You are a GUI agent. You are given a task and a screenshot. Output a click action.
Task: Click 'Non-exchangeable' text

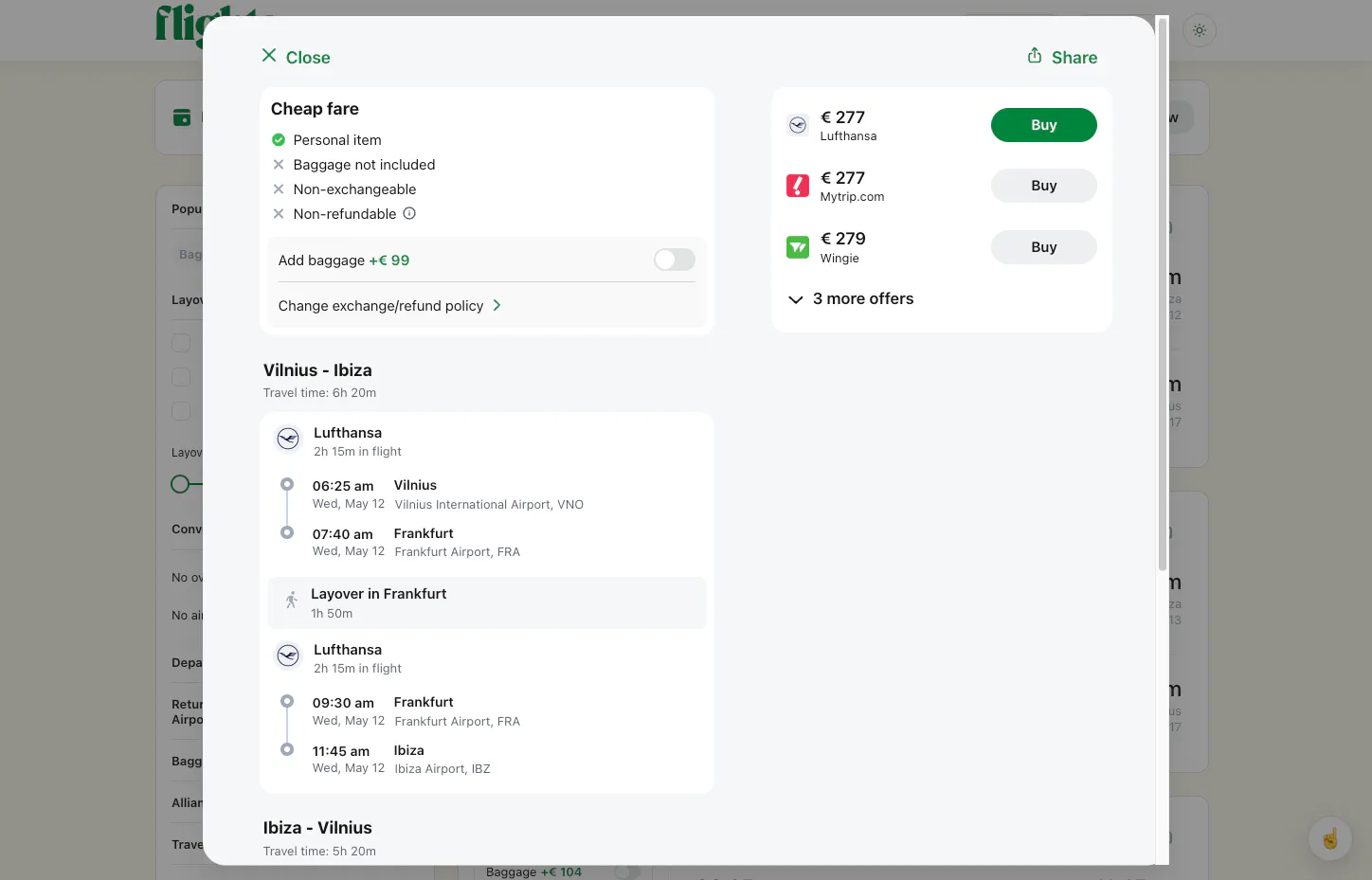[x=354, y=189]
